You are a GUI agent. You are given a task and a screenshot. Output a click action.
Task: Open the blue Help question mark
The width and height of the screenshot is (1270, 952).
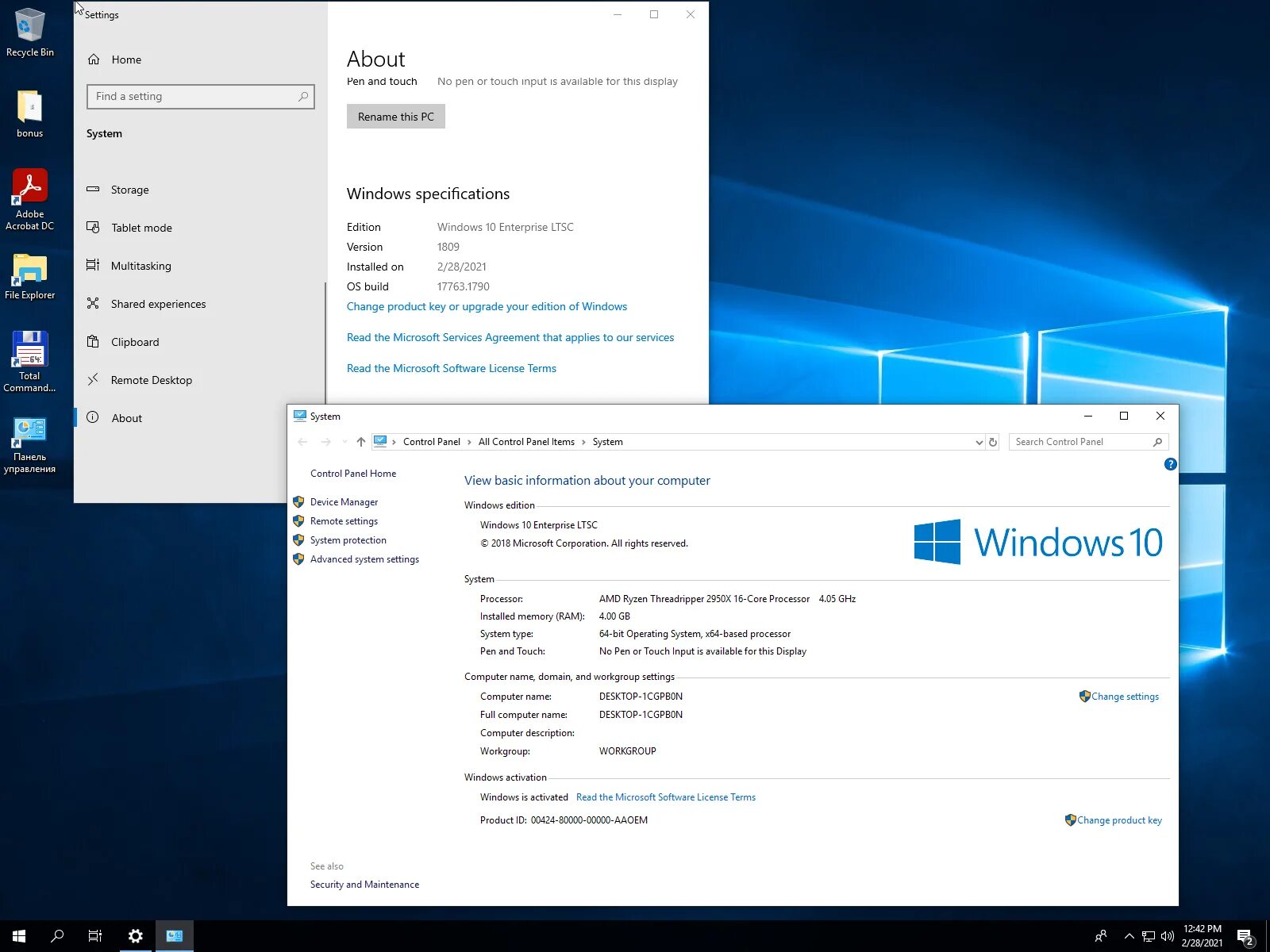(x=1170, y=464)
